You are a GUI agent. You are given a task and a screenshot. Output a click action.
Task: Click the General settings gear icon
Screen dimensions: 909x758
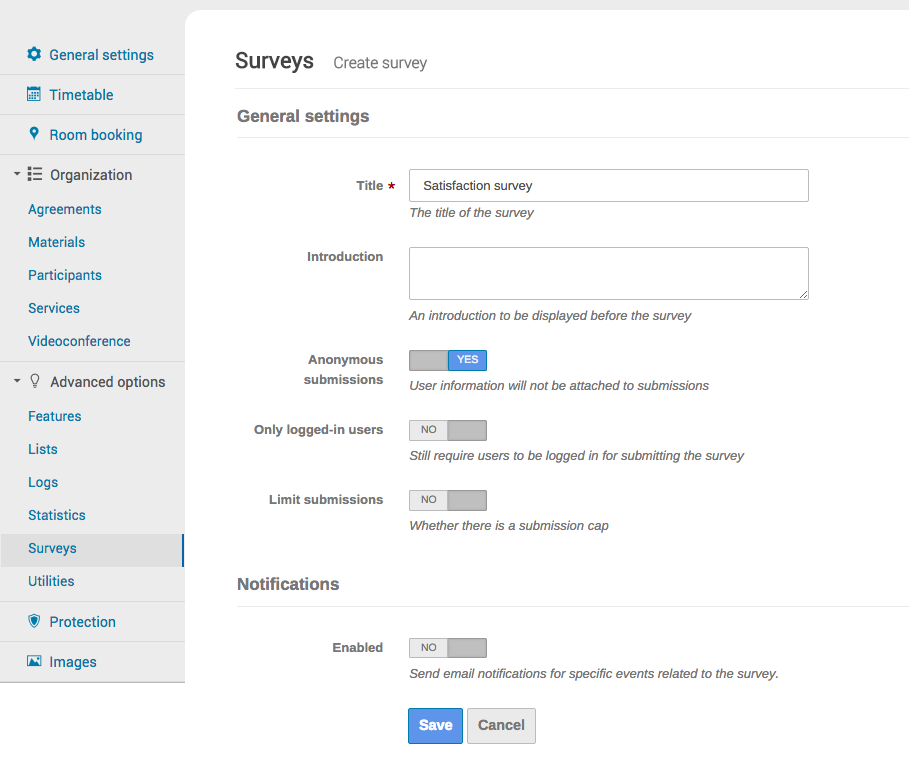click(x=34, y=54)
